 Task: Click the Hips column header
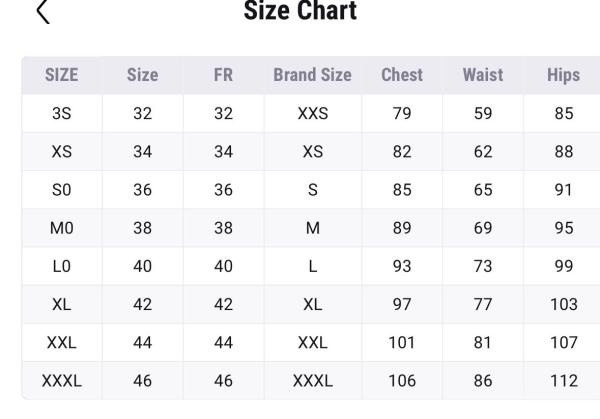click(x=564, y=75)
